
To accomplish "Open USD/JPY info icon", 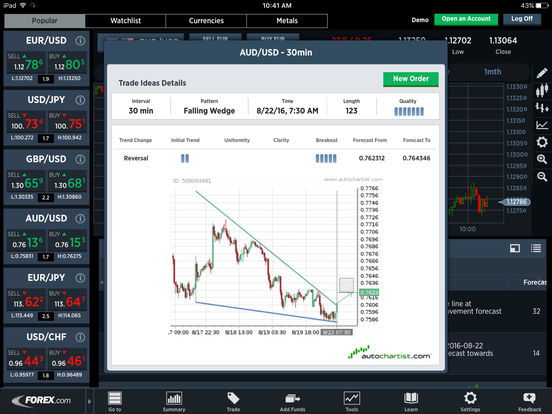I will [x=80, y=100].
